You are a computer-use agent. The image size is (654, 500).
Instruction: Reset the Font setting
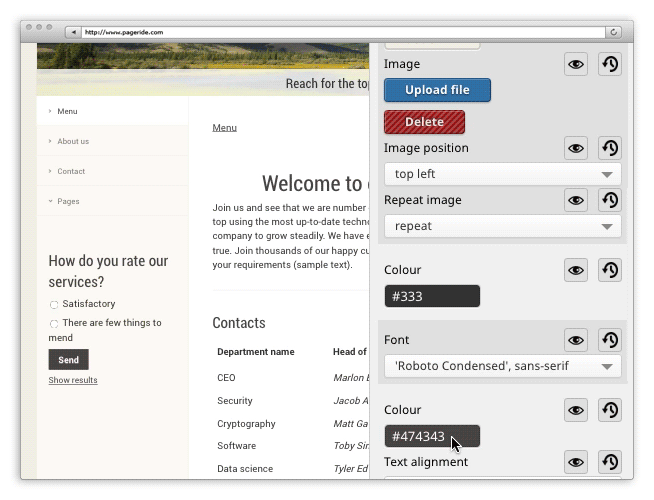609,340
